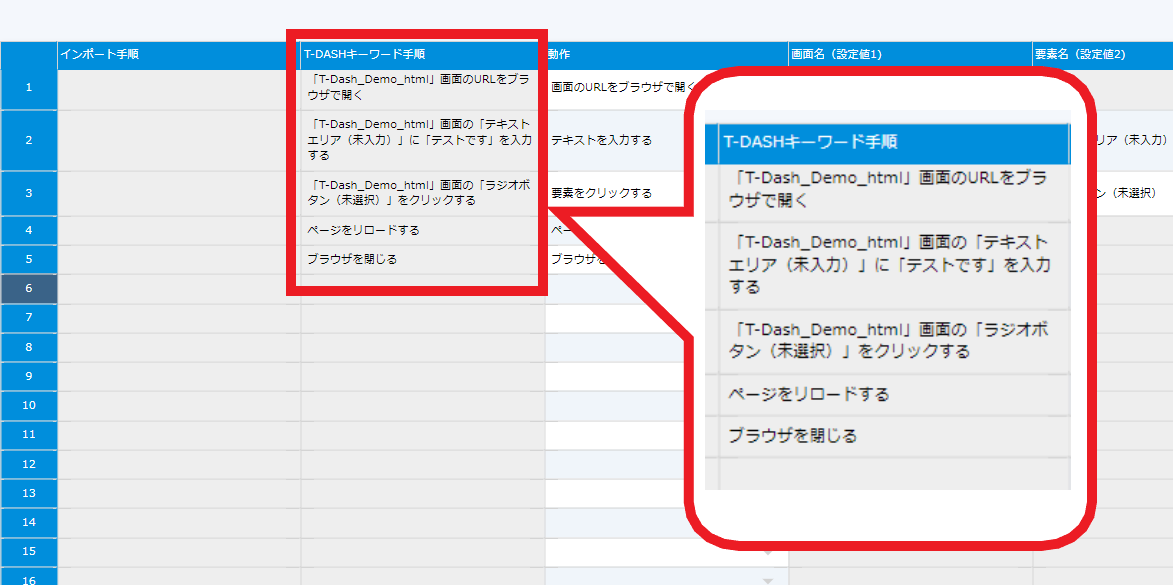1173x585 pixels.
Task: Click the 画面名（設定値1） column header
Action: pyautogui.click(x=909, y=55)
